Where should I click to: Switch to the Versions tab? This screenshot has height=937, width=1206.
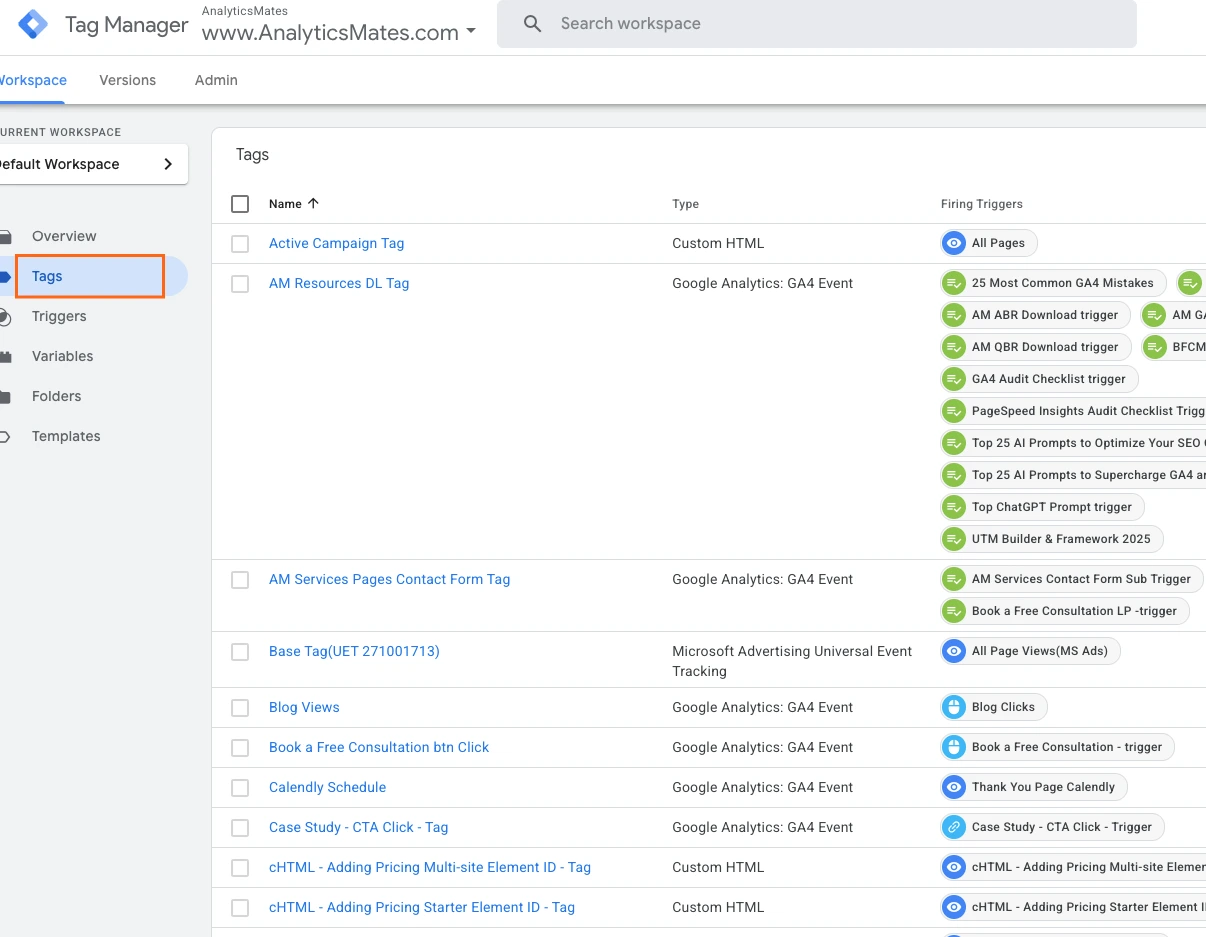[128, 80]
